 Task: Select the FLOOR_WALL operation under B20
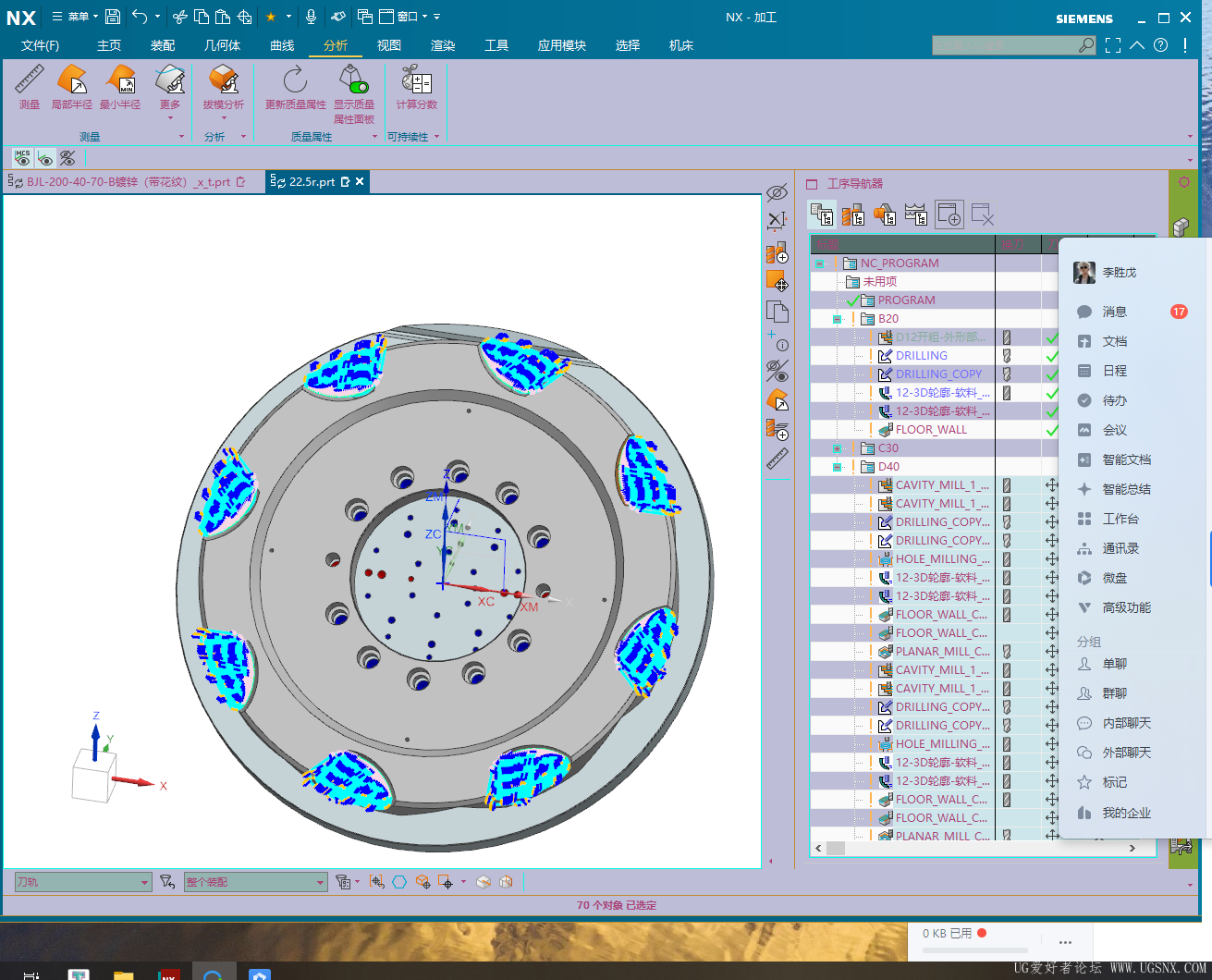point(931,430)
